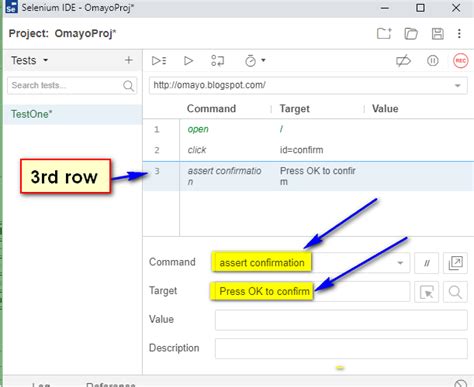Open the three-dot more options menu
This screenshot has height=387, width=474.
point(459,34)
